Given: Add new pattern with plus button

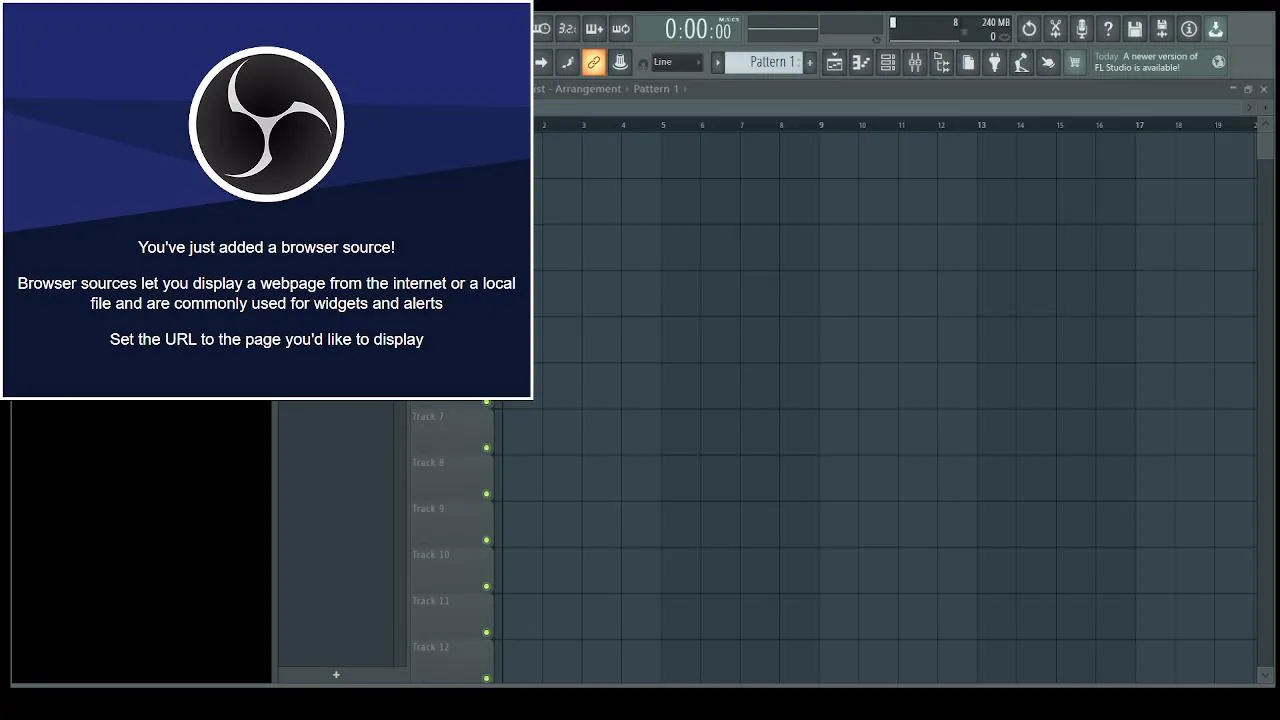Looking at the screenshot, I should (810, 62).
